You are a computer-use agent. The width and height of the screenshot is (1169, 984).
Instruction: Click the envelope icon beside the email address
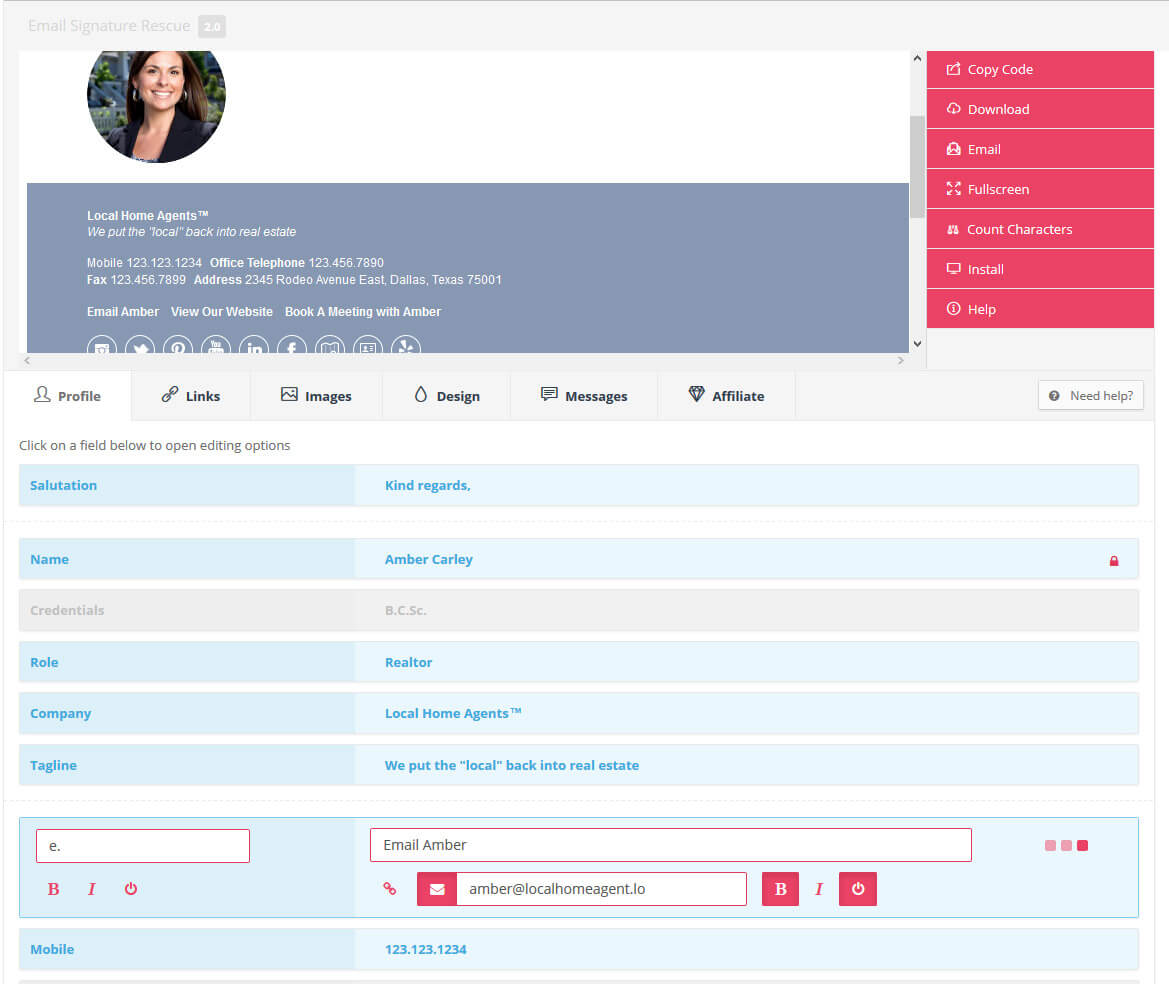(436, 888)
